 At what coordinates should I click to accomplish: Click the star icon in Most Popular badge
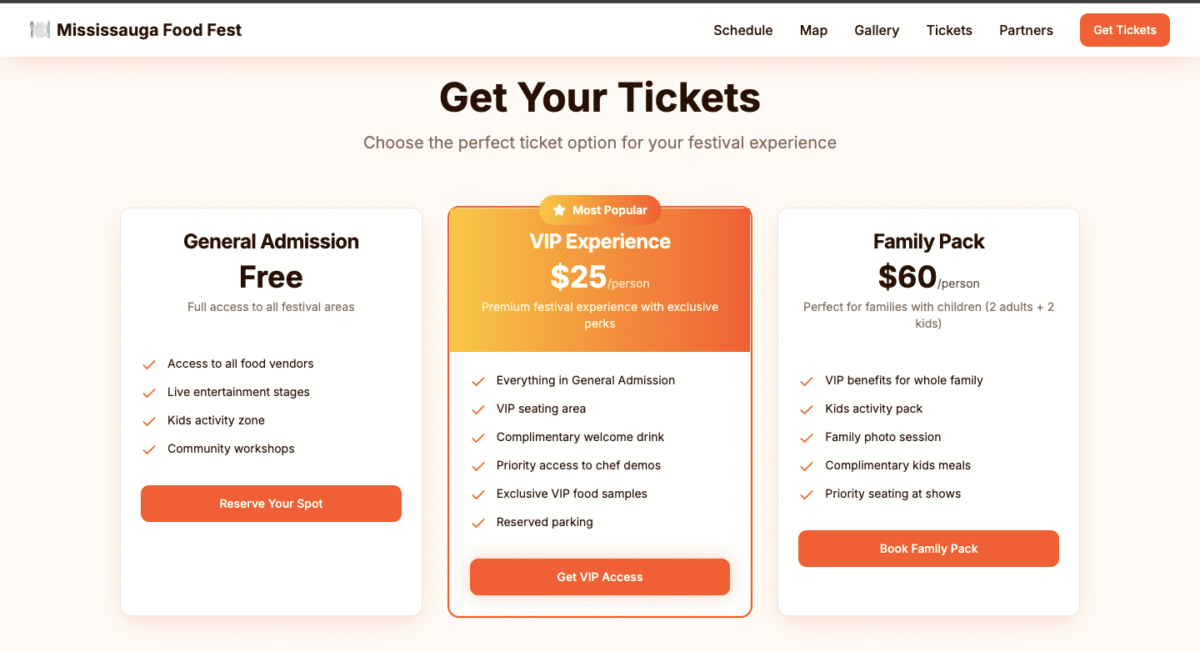click(559, 210)
